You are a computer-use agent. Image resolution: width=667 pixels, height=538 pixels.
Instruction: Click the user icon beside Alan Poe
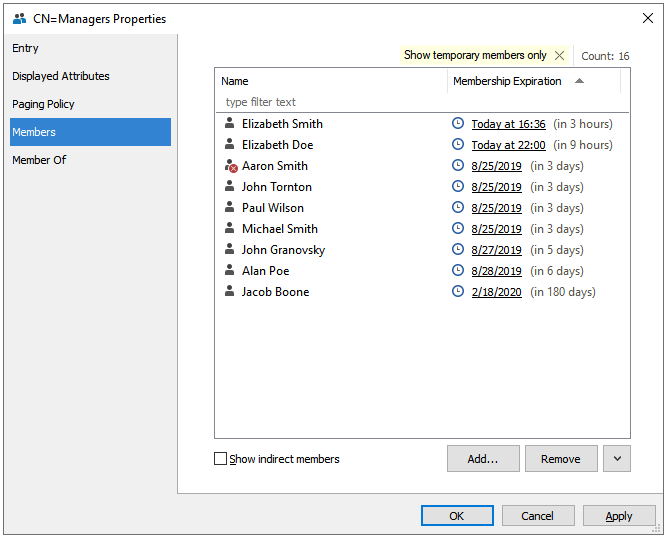click(x=229, y=271)
